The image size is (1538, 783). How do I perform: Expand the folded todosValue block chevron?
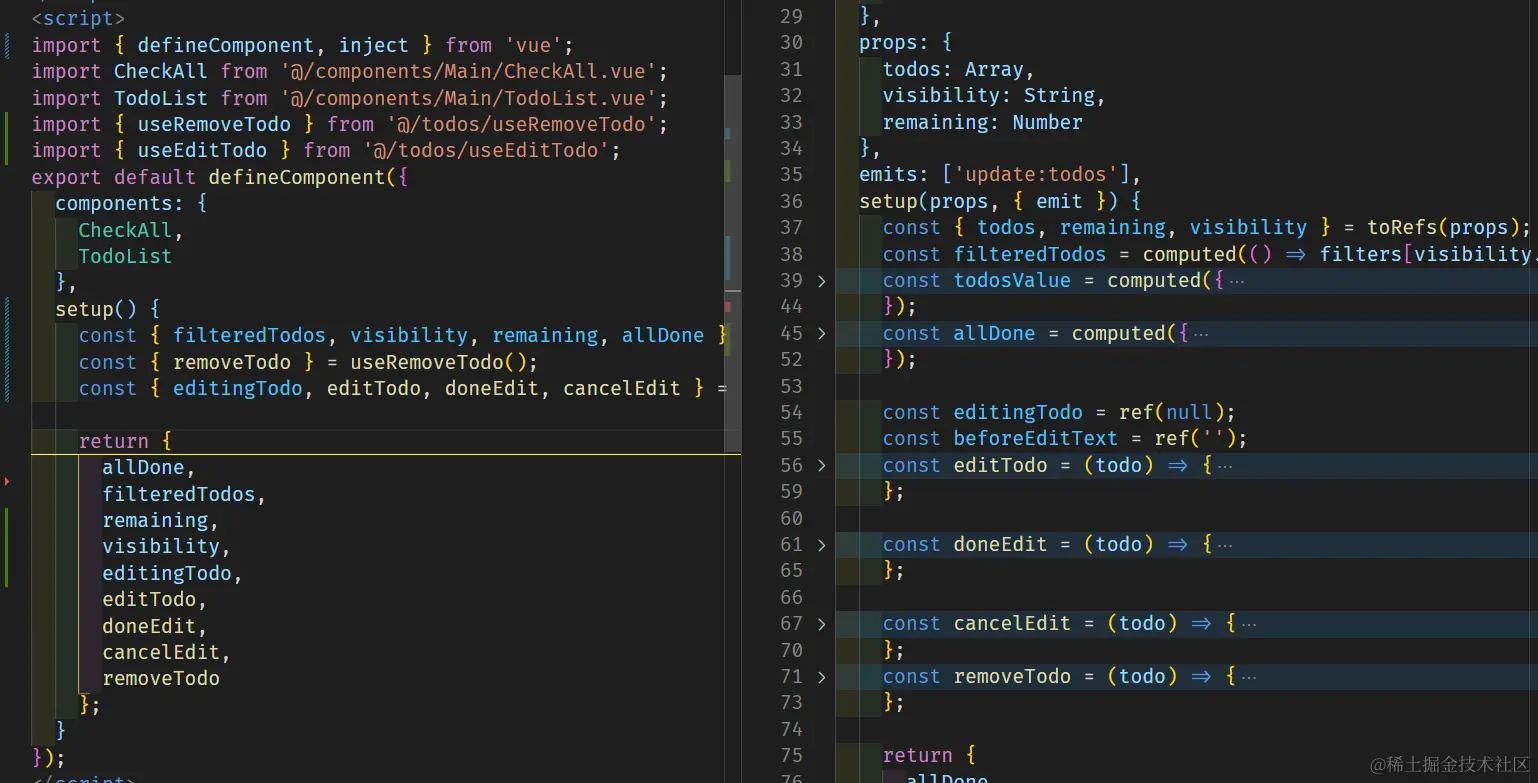tap(822, 281)
